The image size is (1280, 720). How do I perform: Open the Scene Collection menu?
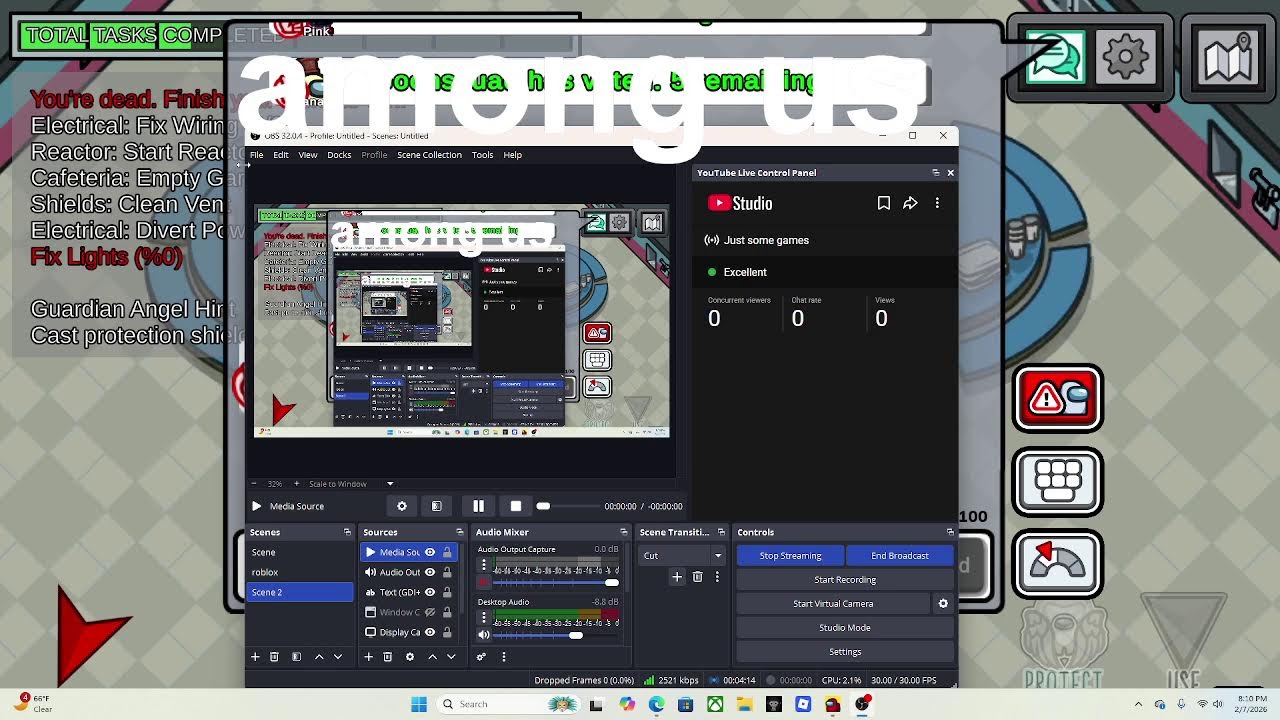429,155
